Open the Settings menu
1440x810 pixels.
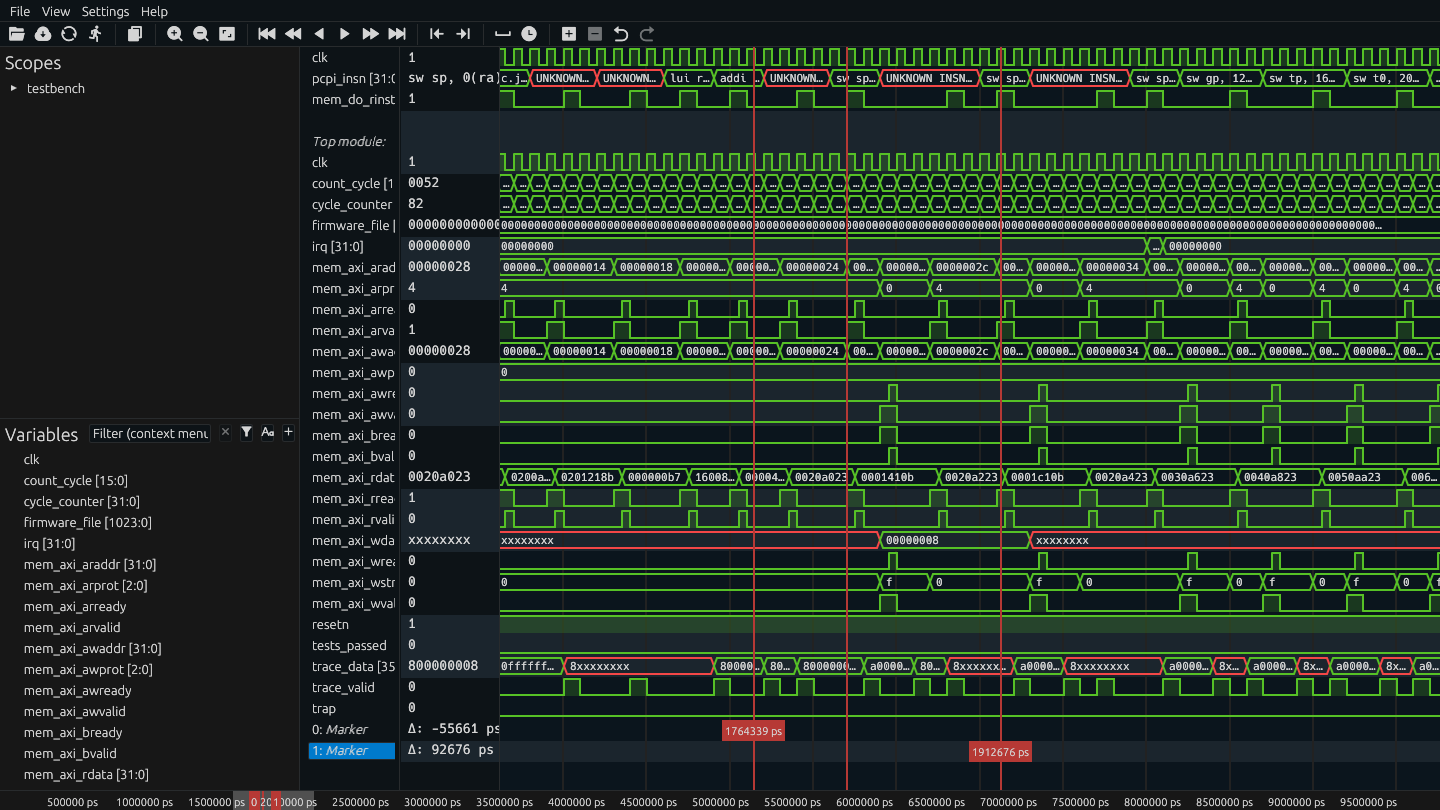click(105, 11)
